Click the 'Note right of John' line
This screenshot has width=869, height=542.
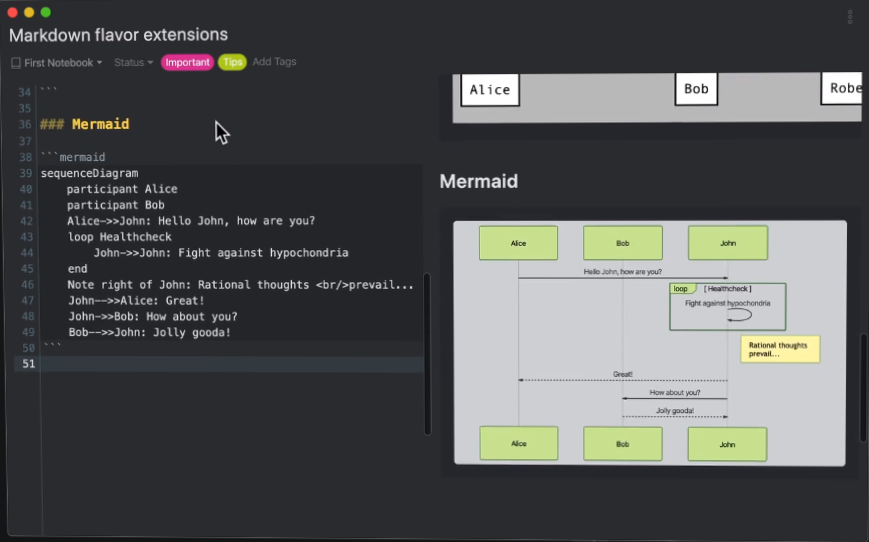point(241,285)
